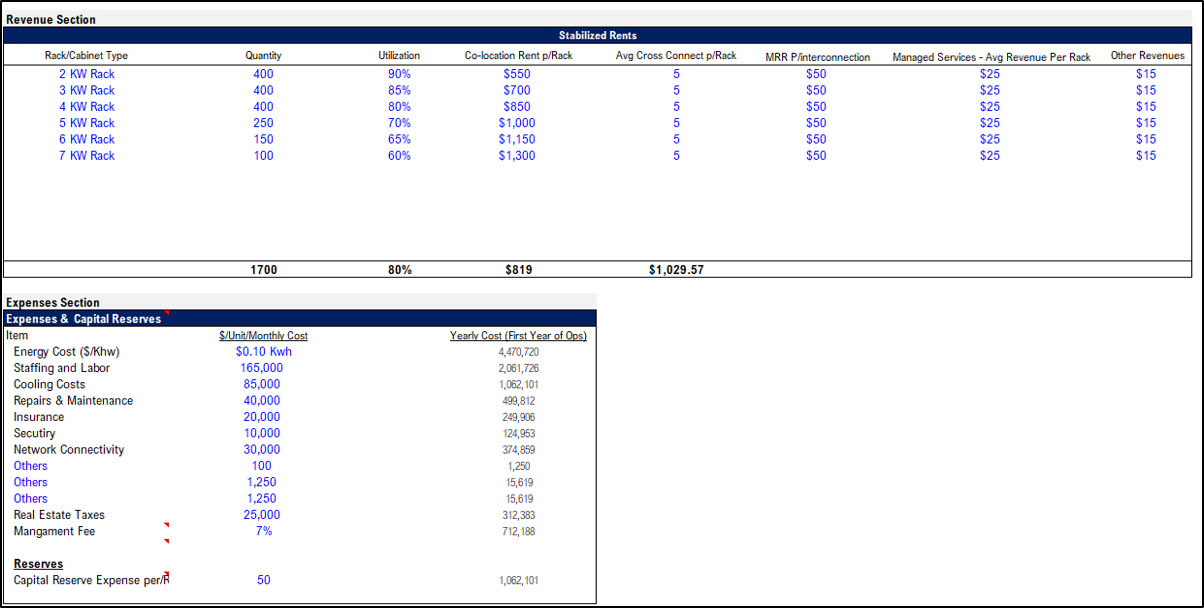Click the 90% utilization for 2 KW Rack

click(x=399, y=74)
